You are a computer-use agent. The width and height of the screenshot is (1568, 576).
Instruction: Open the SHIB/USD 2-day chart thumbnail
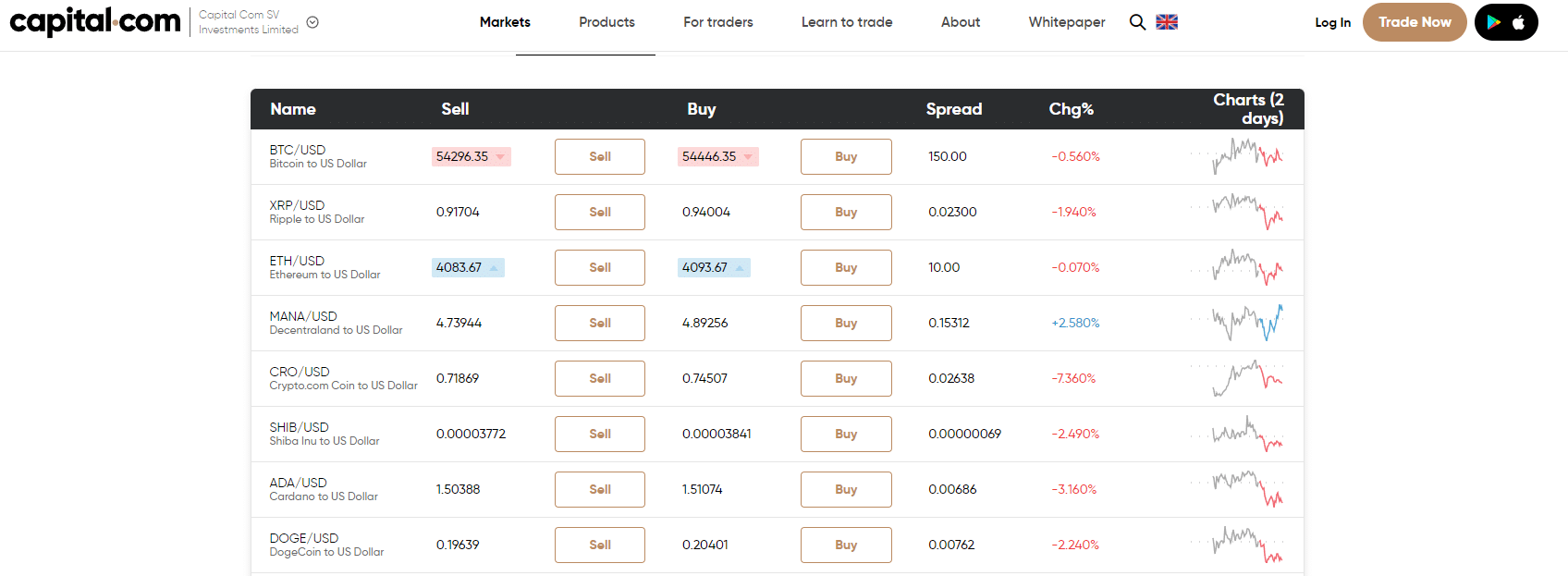1237,434
